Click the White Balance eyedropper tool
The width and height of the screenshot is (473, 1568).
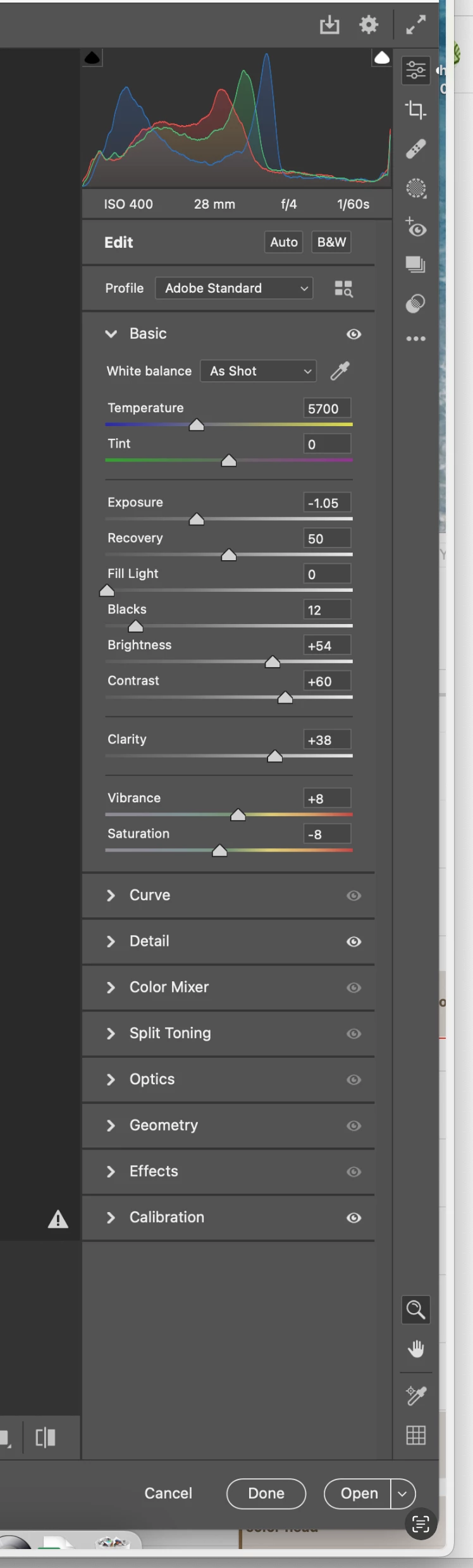[340, 371]
